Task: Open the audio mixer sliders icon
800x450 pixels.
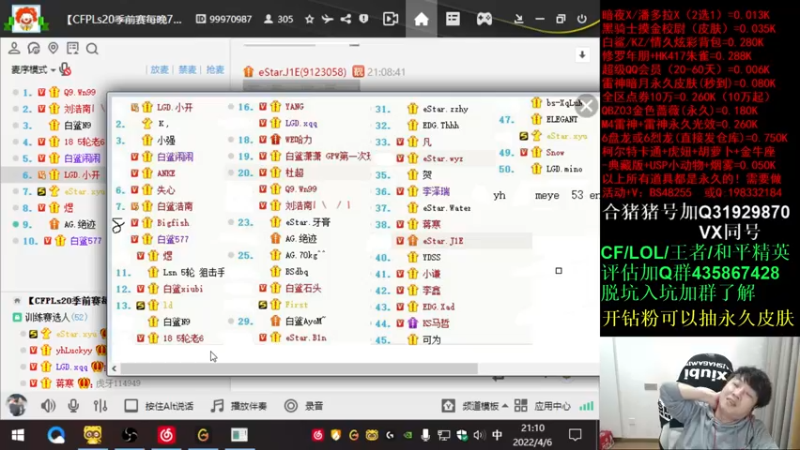Action: coord(100,406)
